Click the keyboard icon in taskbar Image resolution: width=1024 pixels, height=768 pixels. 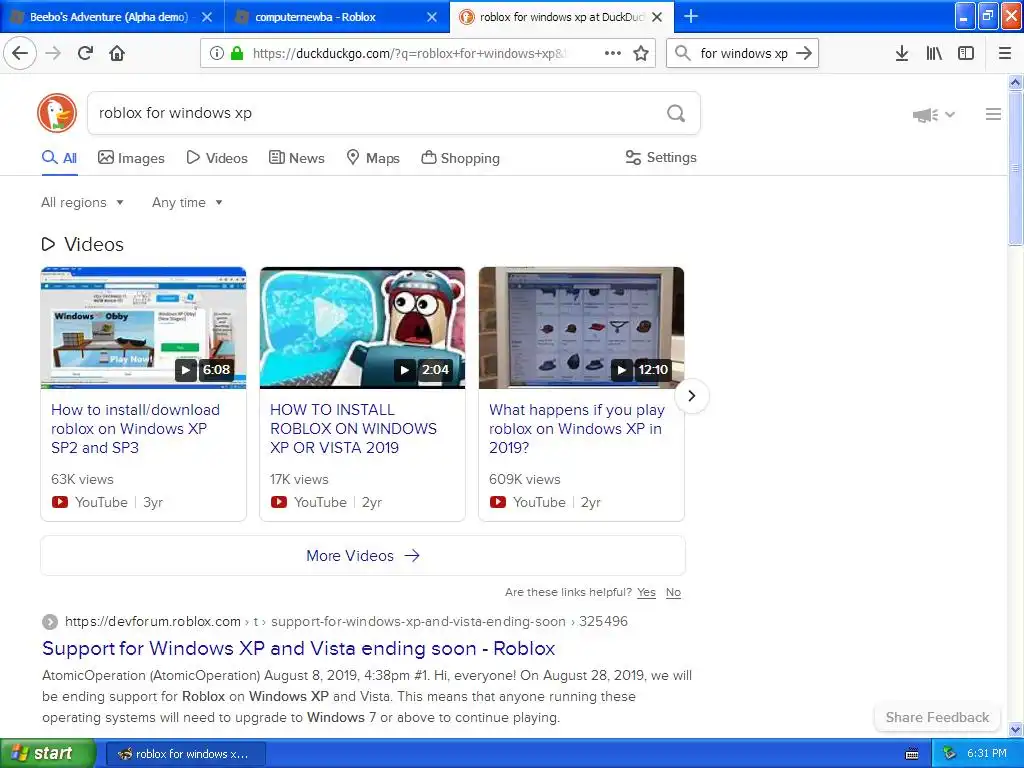pos(912,754)
